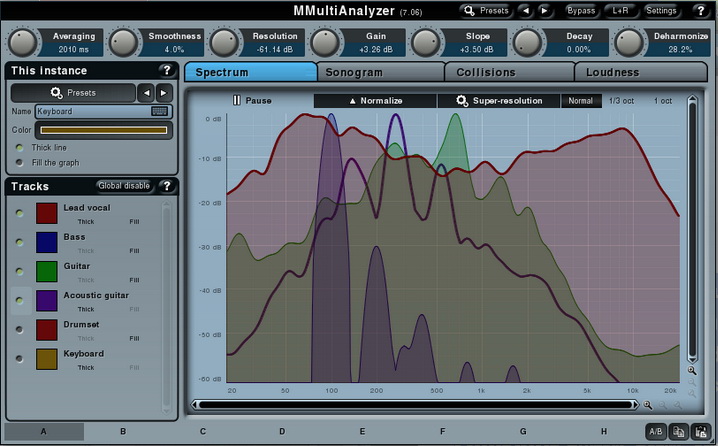718x446 pixels.
Task: Click the Keyboard gold color swatch
Action: coord(47,359)
